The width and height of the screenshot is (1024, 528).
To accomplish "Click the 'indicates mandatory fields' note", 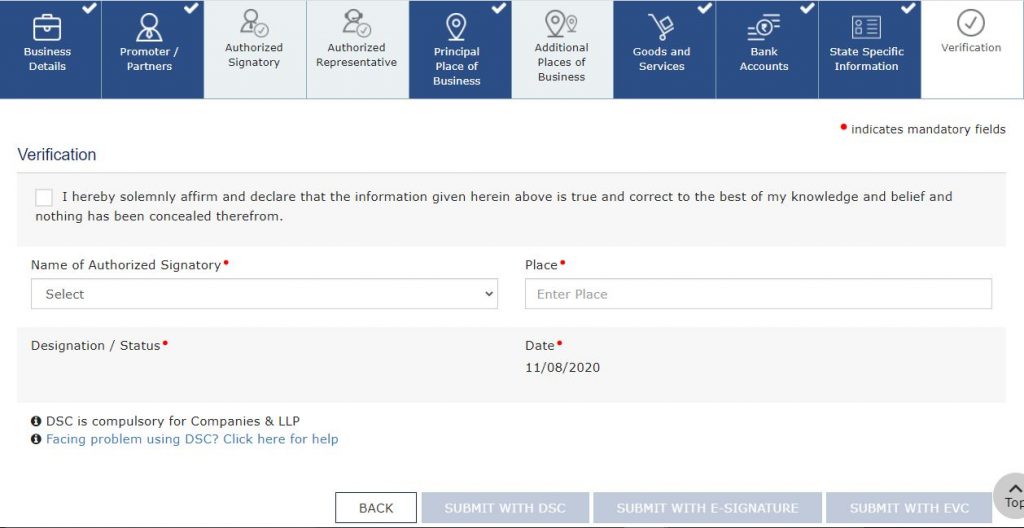I will [x=928, y=129].
